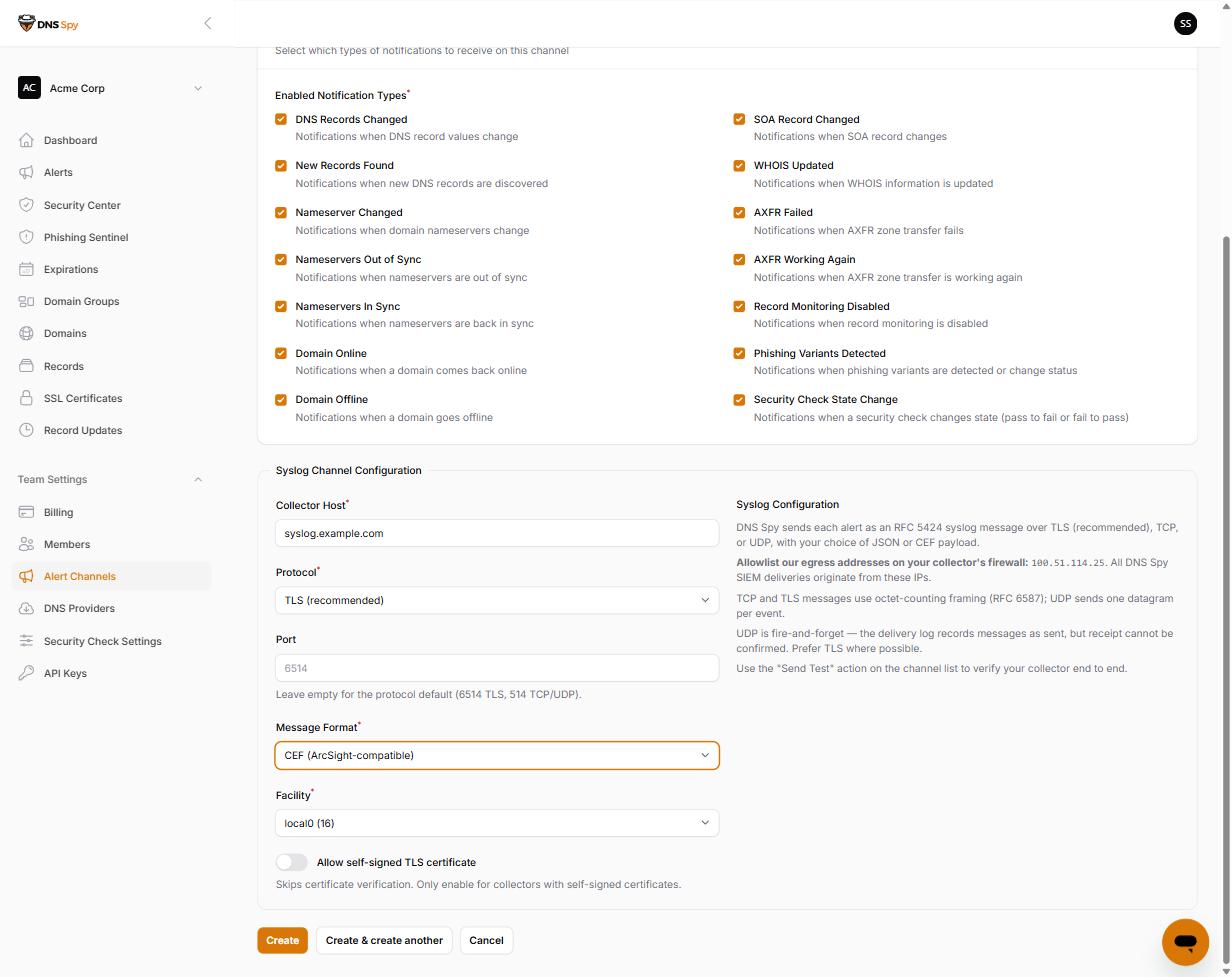Uncheck Record Monitoring Disabled

coord(739,306)
